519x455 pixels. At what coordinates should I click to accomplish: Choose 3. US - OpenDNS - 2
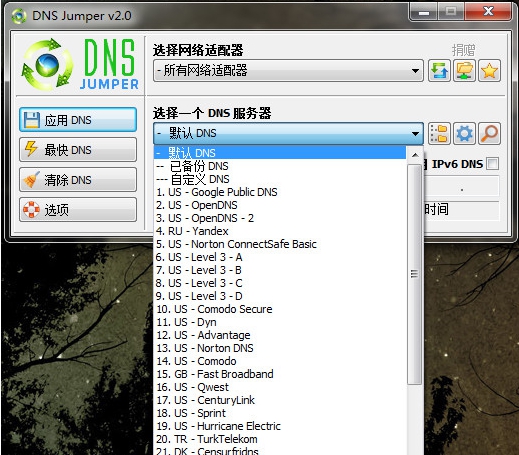[x=280, y=218]
